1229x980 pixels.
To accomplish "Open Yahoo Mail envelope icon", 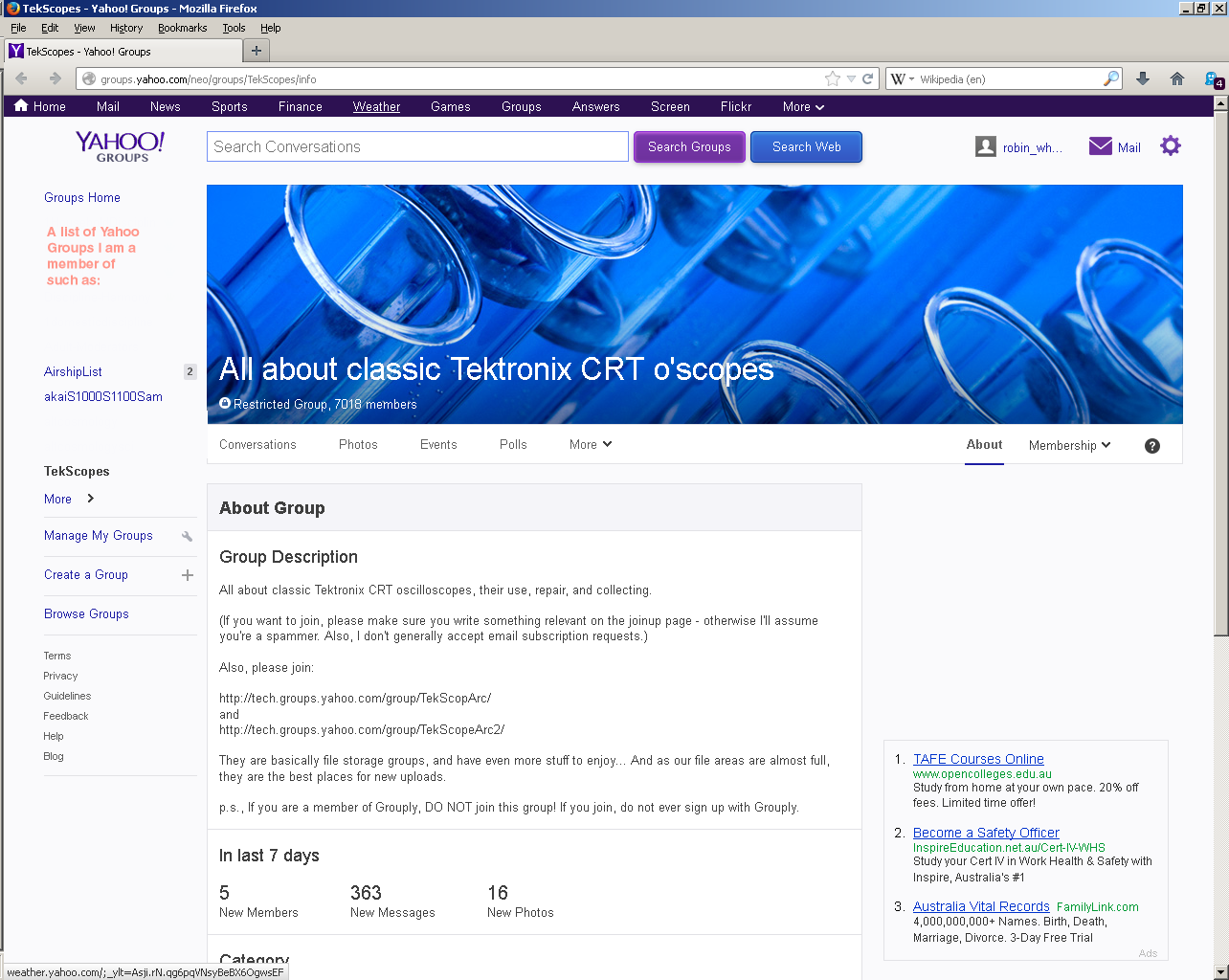I will [x=1101, y=146].
